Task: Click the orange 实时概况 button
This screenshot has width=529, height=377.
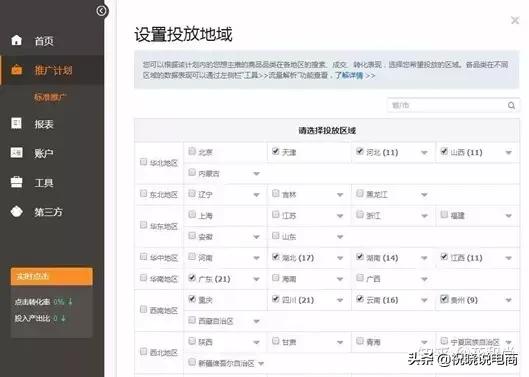Action: tap(52, 276)
